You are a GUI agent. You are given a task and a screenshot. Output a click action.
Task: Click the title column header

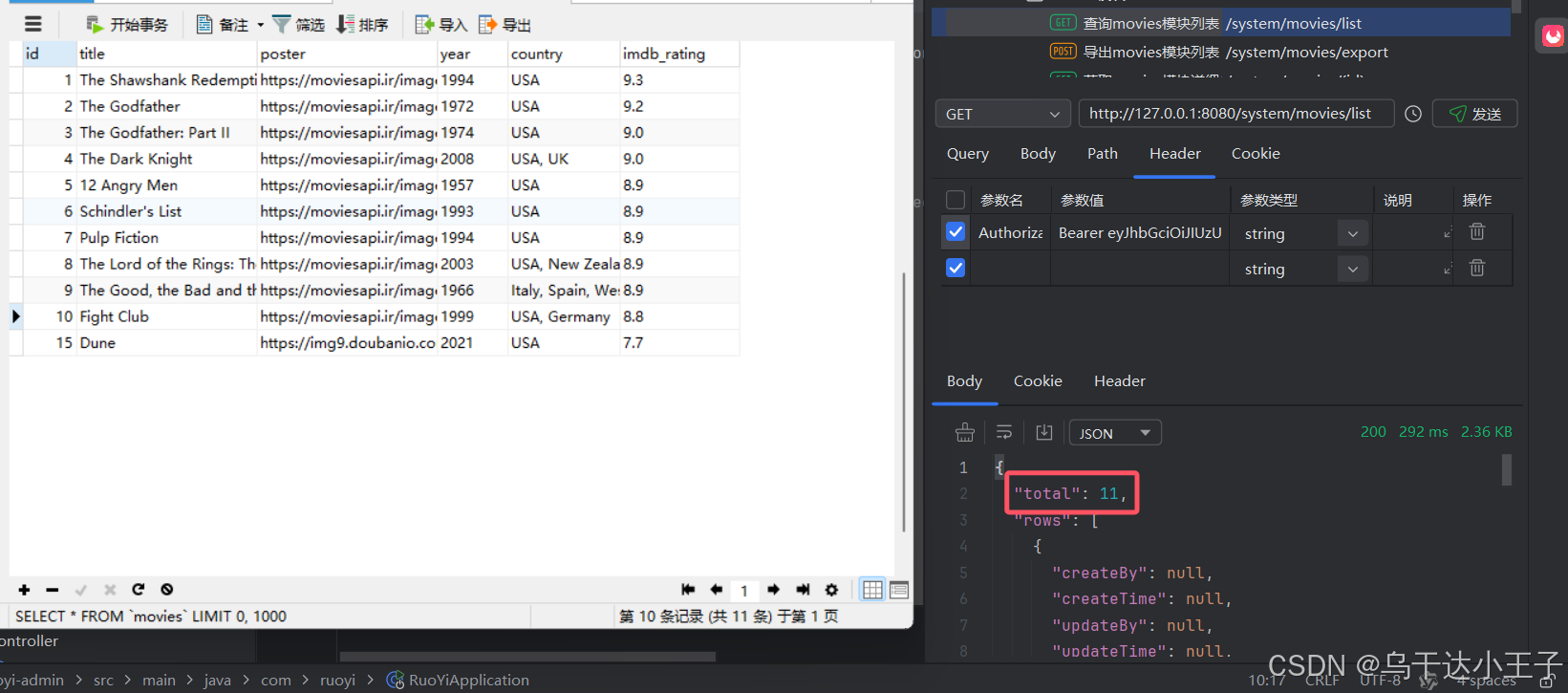coord(166,54)
